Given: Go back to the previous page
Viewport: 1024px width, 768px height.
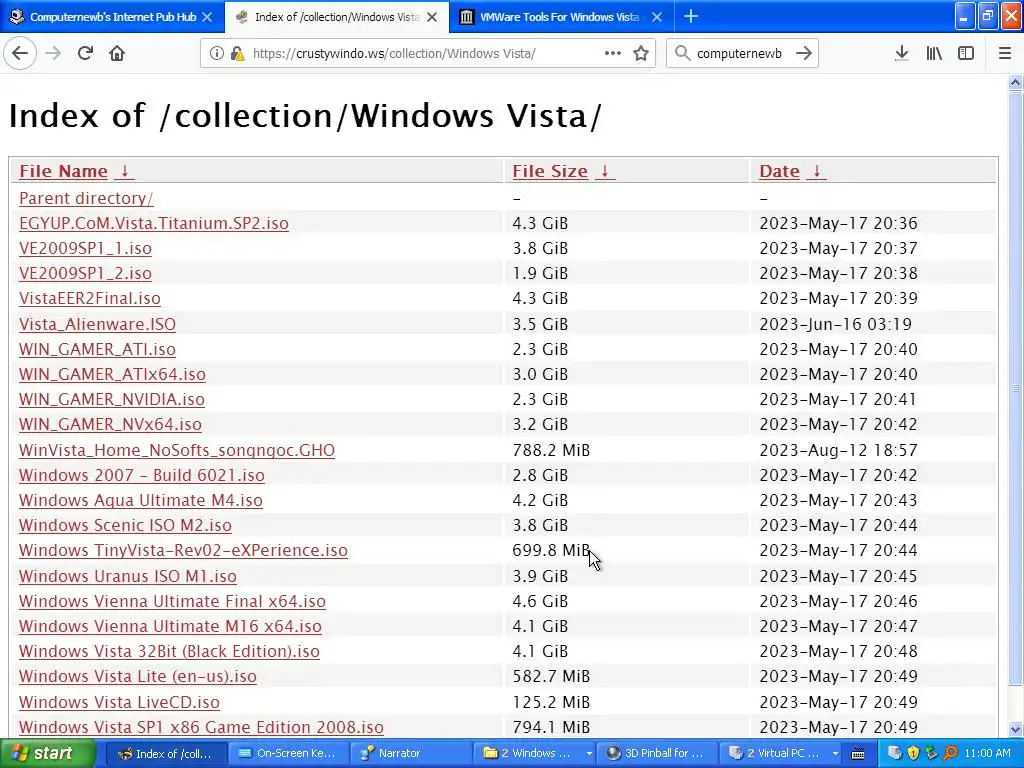Looking at the screenshot, I should pyautogui.click(x=20, y=53).
